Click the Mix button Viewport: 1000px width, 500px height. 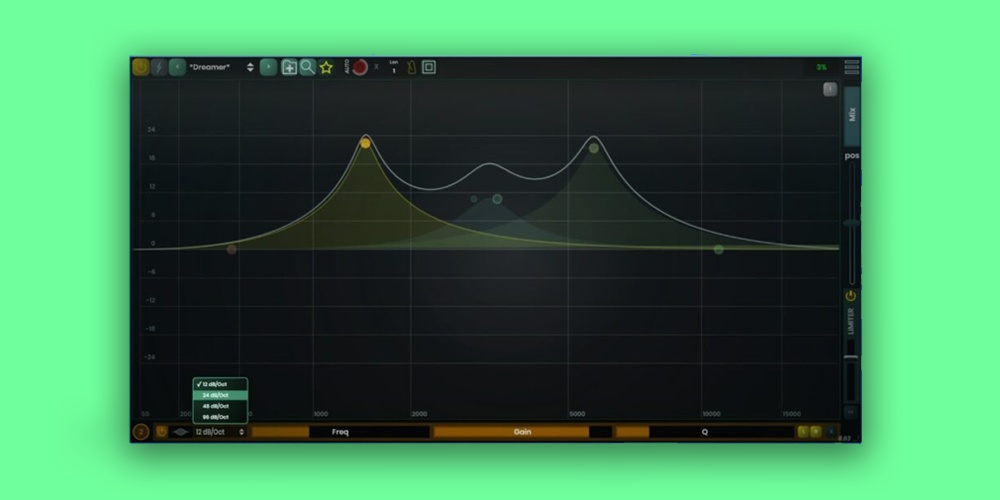pyautogui.click(x=852, y=116)
